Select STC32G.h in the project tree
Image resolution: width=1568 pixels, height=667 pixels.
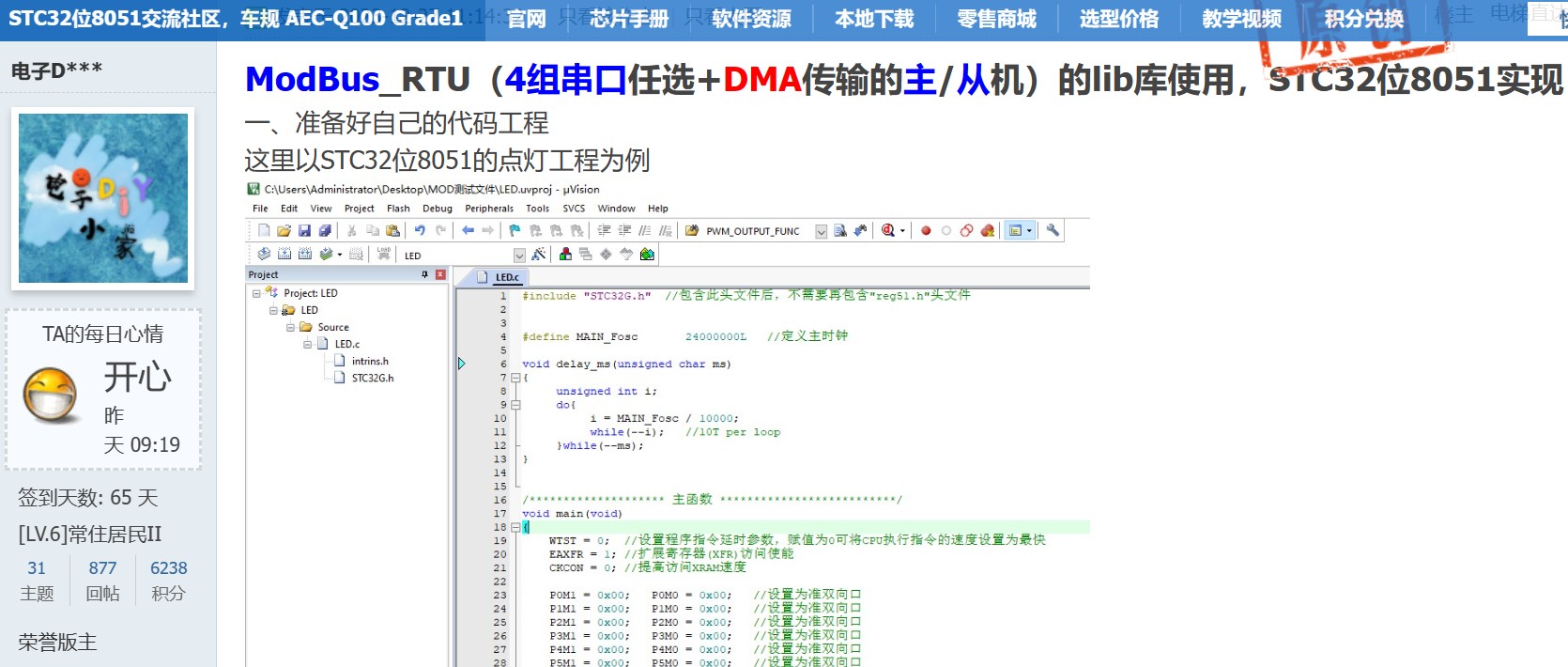(373, 378)
